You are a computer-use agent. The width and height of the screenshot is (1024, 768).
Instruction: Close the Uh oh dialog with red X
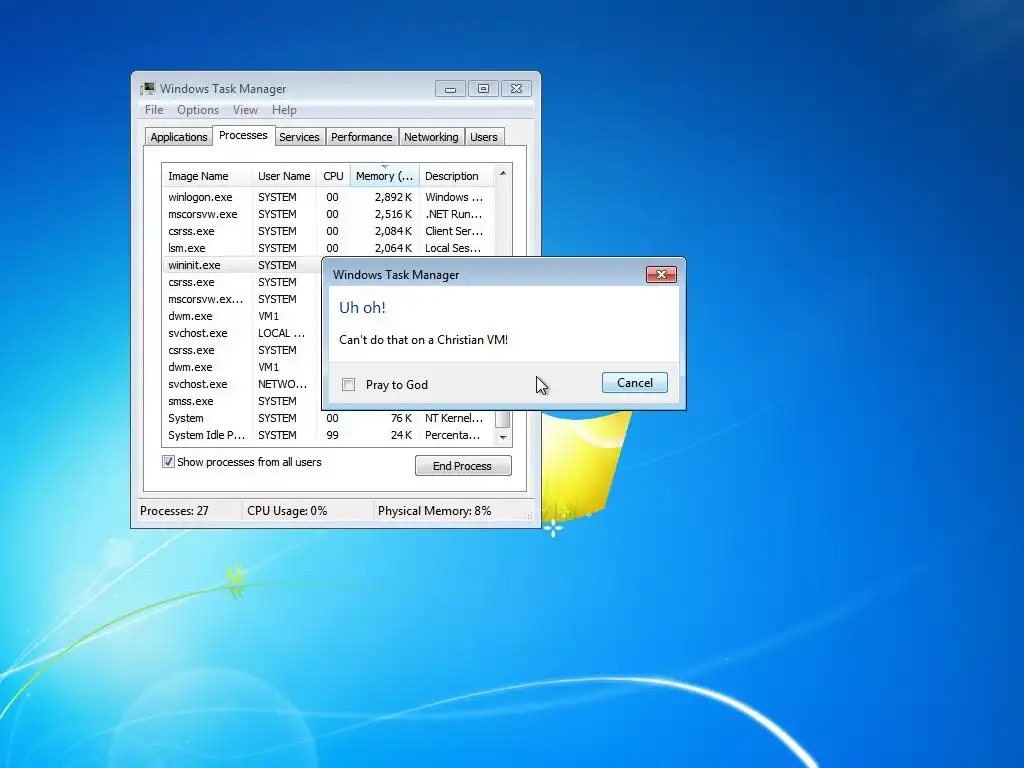click(x=661, y=274)
